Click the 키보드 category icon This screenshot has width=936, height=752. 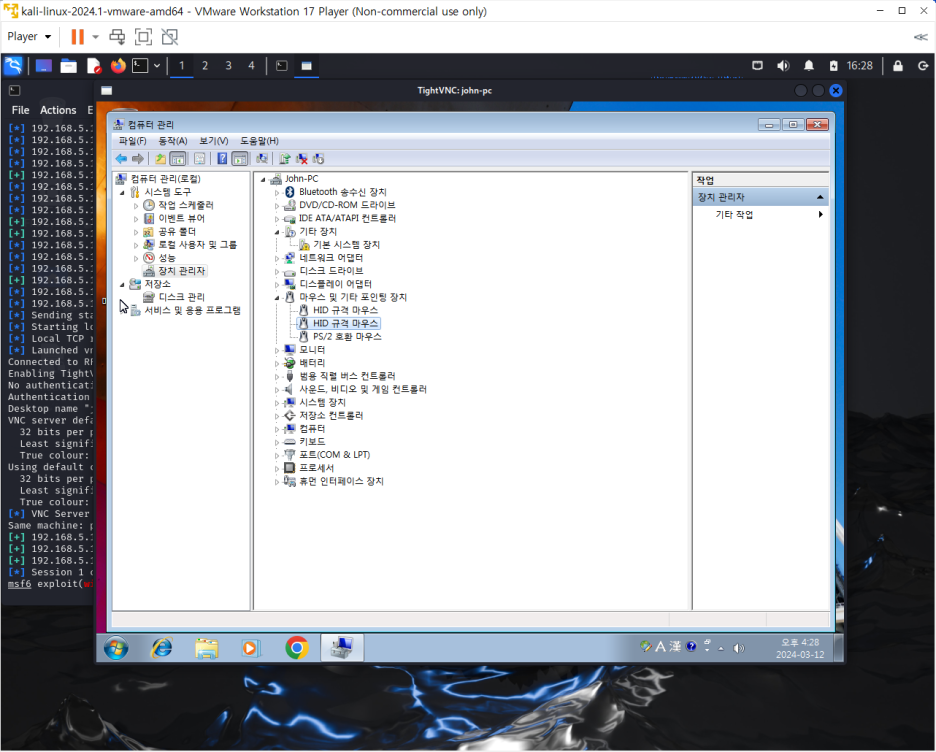pos(290,441)
